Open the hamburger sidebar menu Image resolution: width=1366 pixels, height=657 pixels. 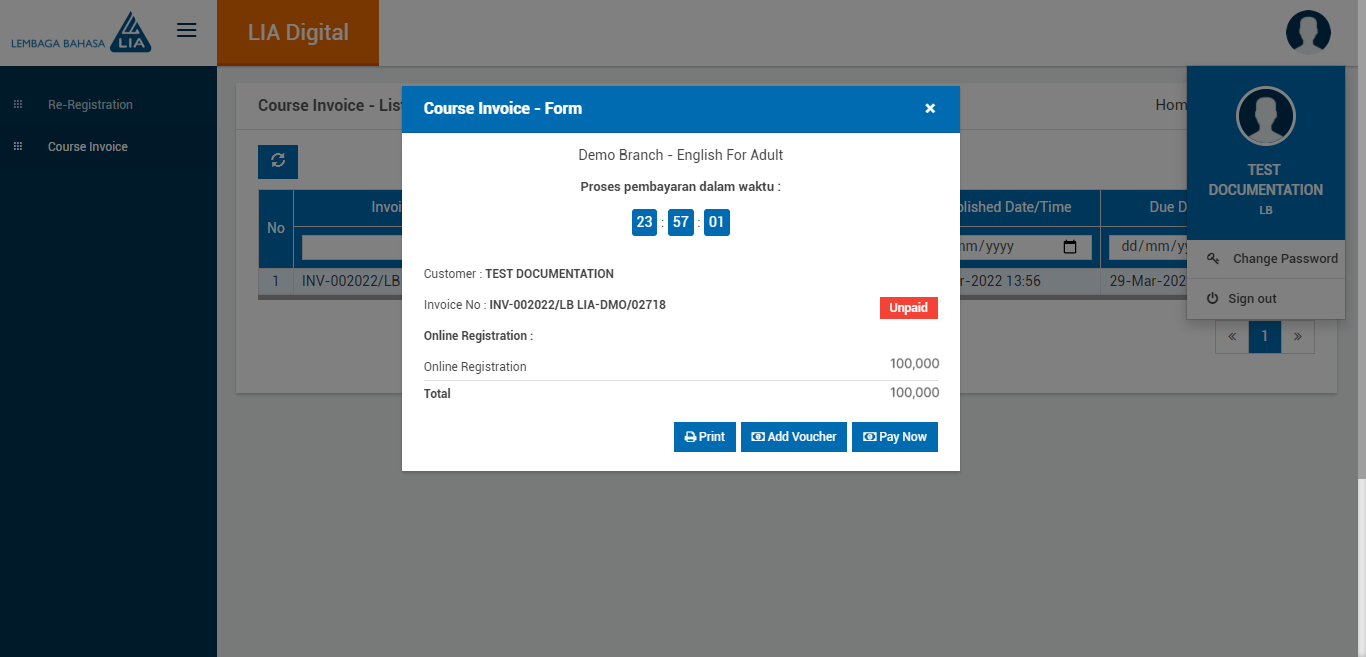pos(186,30)
